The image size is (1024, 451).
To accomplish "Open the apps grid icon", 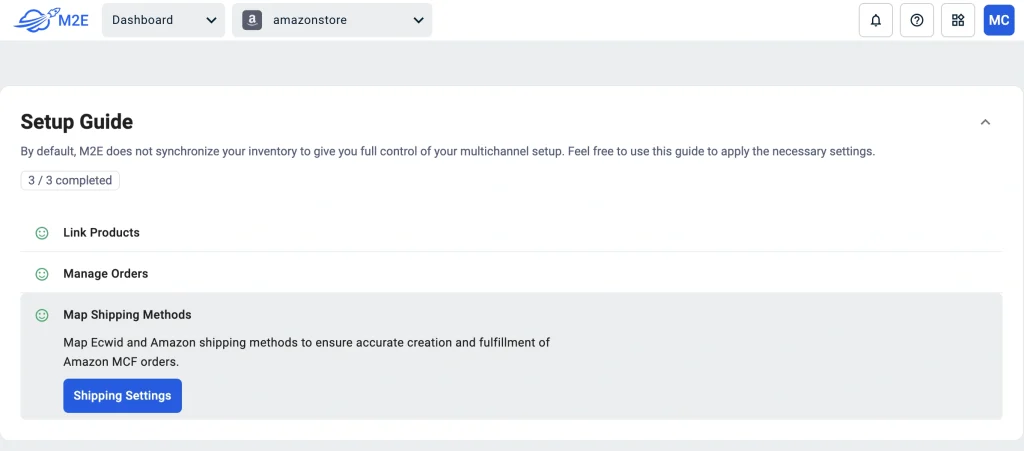I will click(958, 20).
